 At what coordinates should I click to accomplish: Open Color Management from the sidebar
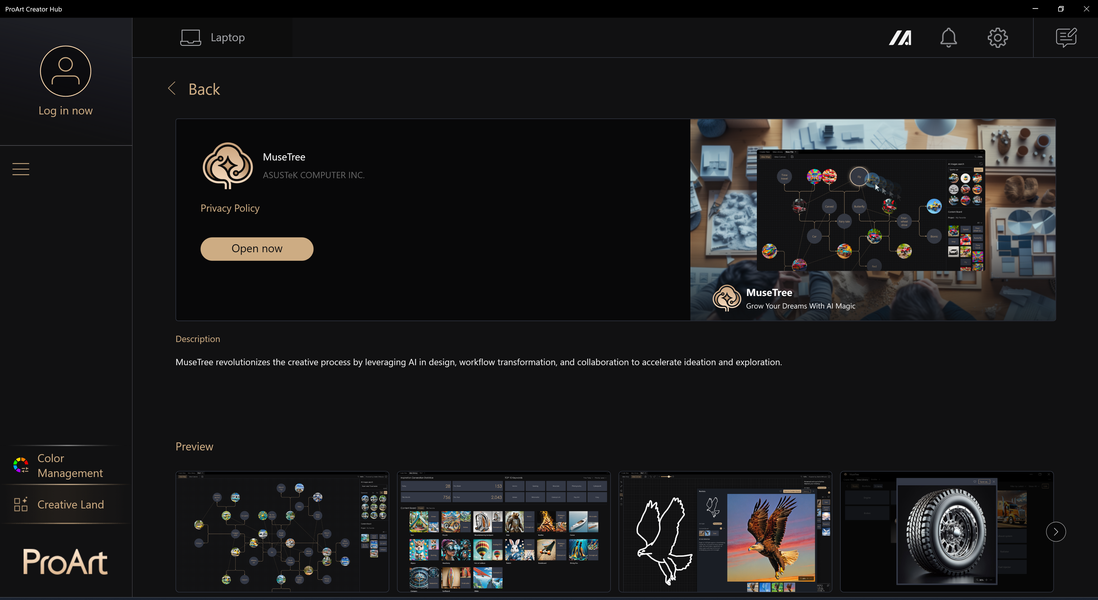click(x=67, y=466)
